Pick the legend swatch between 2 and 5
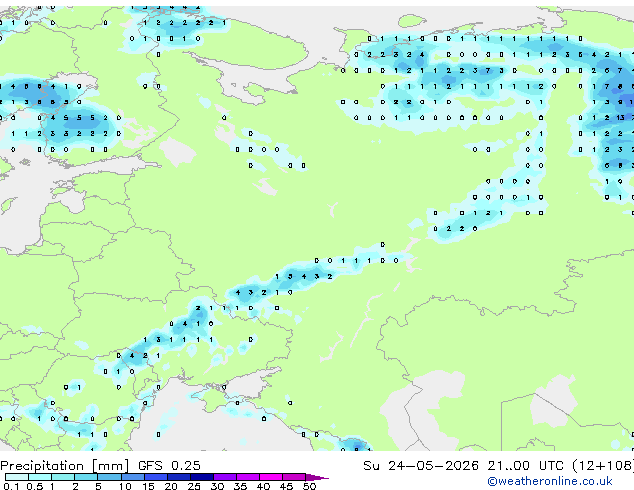634x490 pixels. [x=86, y=477]
